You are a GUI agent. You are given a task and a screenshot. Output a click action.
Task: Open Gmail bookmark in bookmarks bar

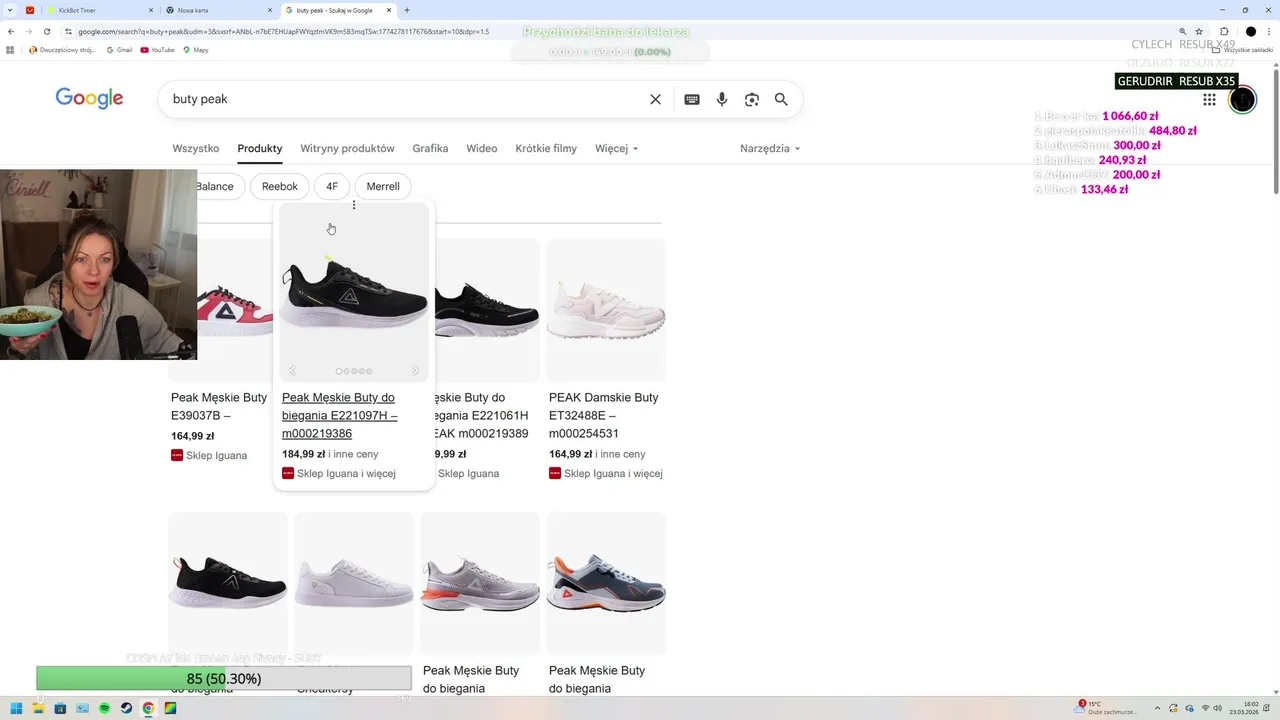119,49
